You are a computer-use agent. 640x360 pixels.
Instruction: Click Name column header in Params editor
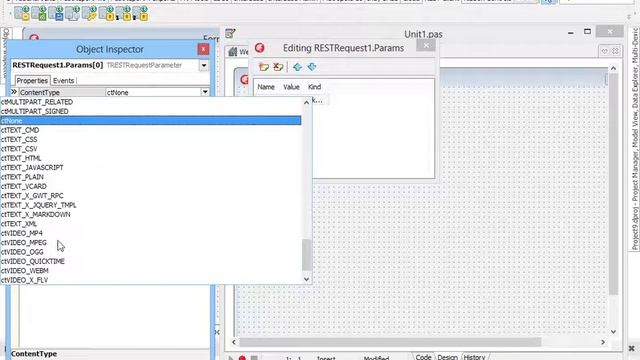click(266, 87)
